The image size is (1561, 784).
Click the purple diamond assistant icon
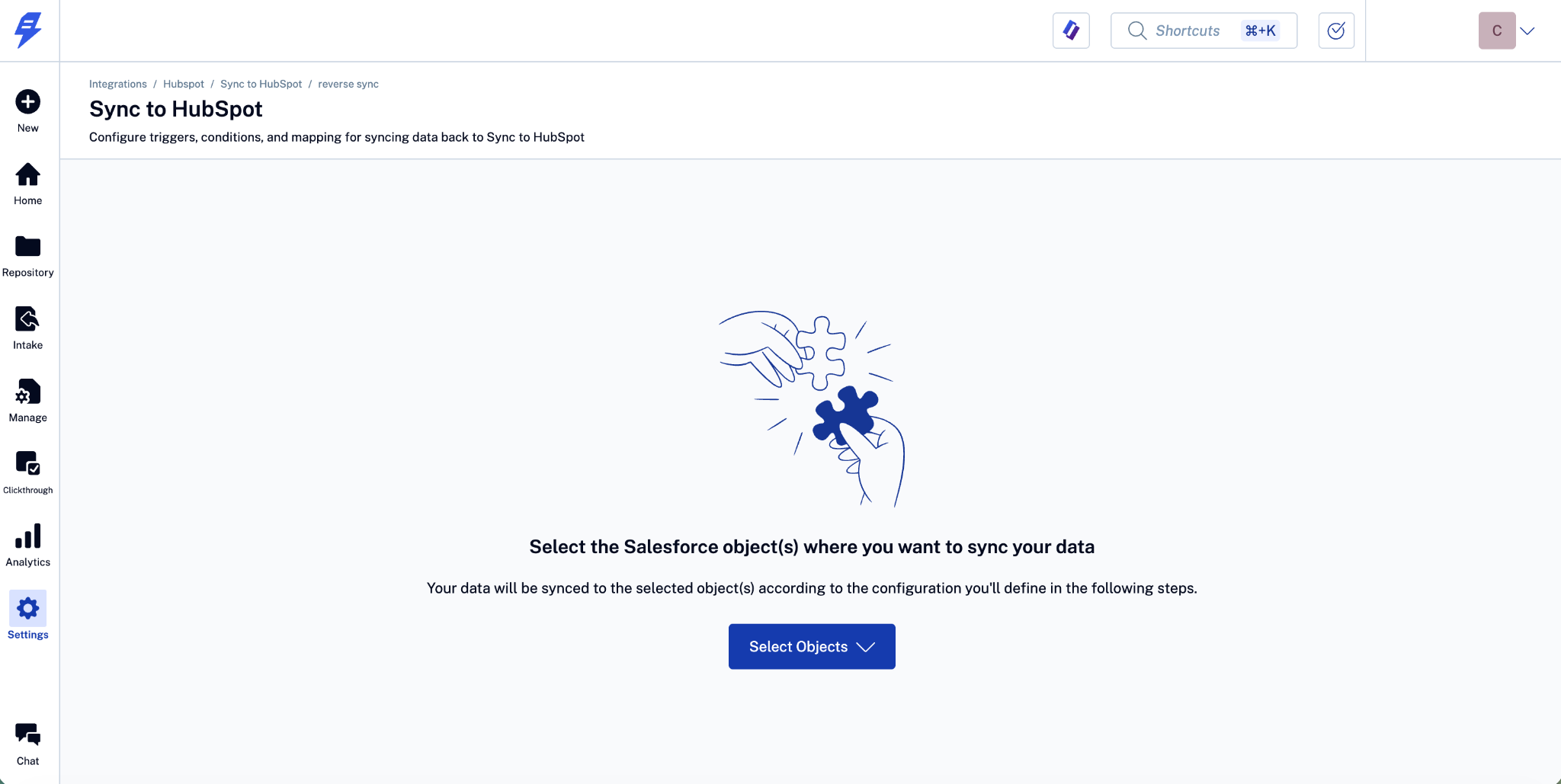[1071, 30]
